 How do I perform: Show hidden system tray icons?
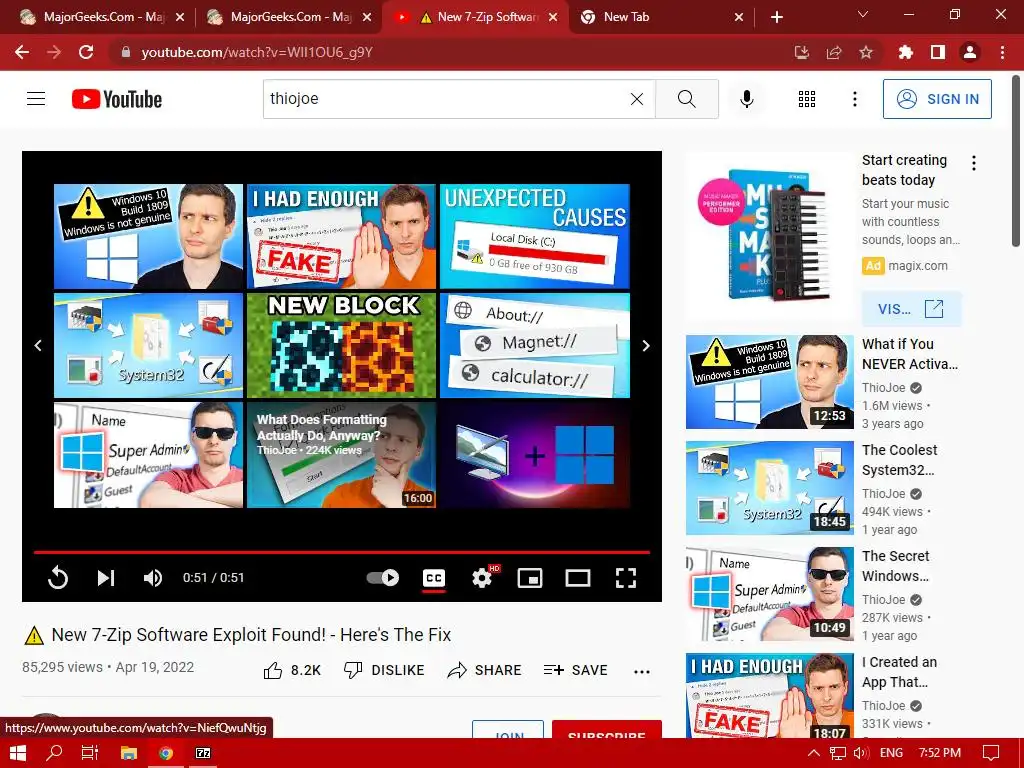[x=814, y=753]
